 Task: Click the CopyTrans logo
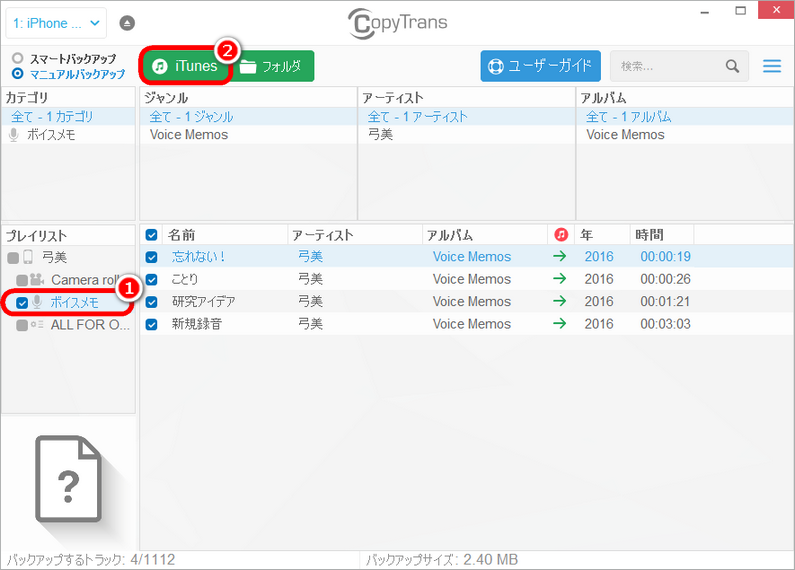398,23
